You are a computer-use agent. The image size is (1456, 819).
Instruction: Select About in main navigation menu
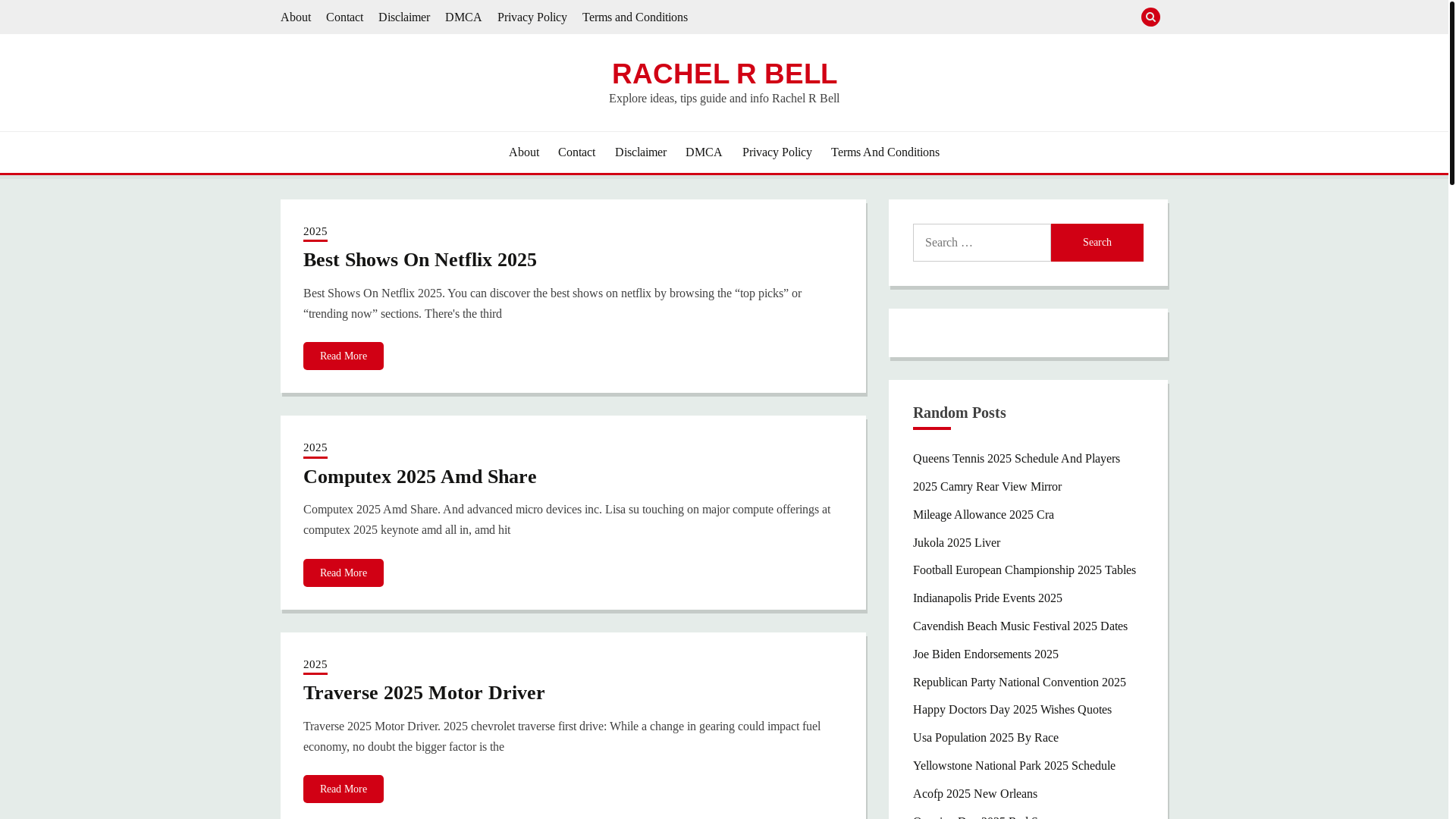(x=524, y=152)
